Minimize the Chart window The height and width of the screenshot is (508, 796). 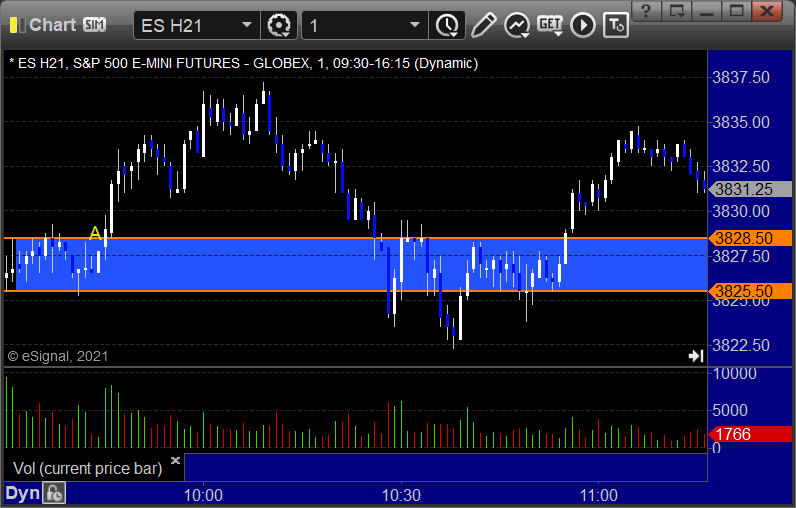707,11
